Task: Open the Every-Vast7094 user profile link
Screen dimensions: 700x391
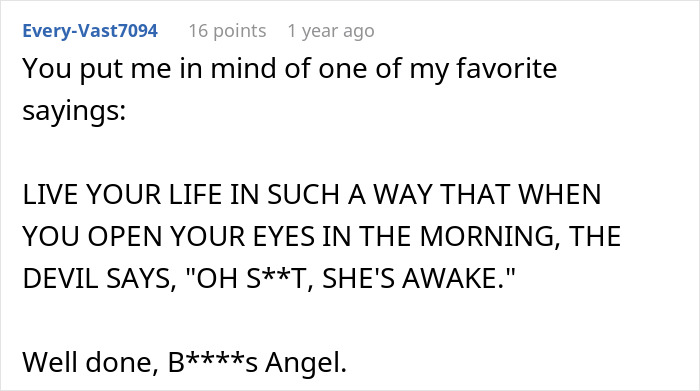Action: 90,31
